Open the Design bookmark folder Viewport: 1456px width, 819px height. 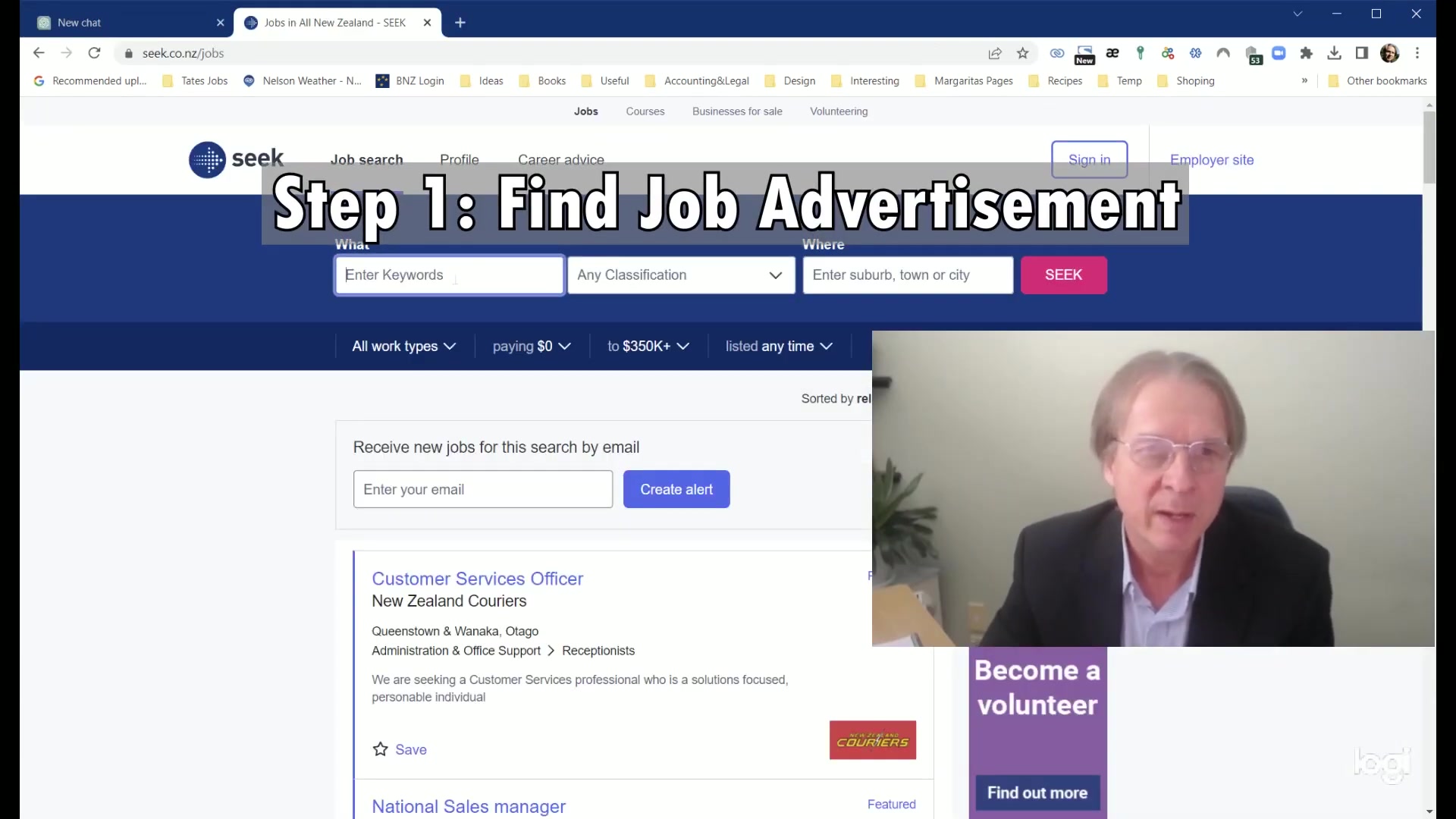(790, 81)
